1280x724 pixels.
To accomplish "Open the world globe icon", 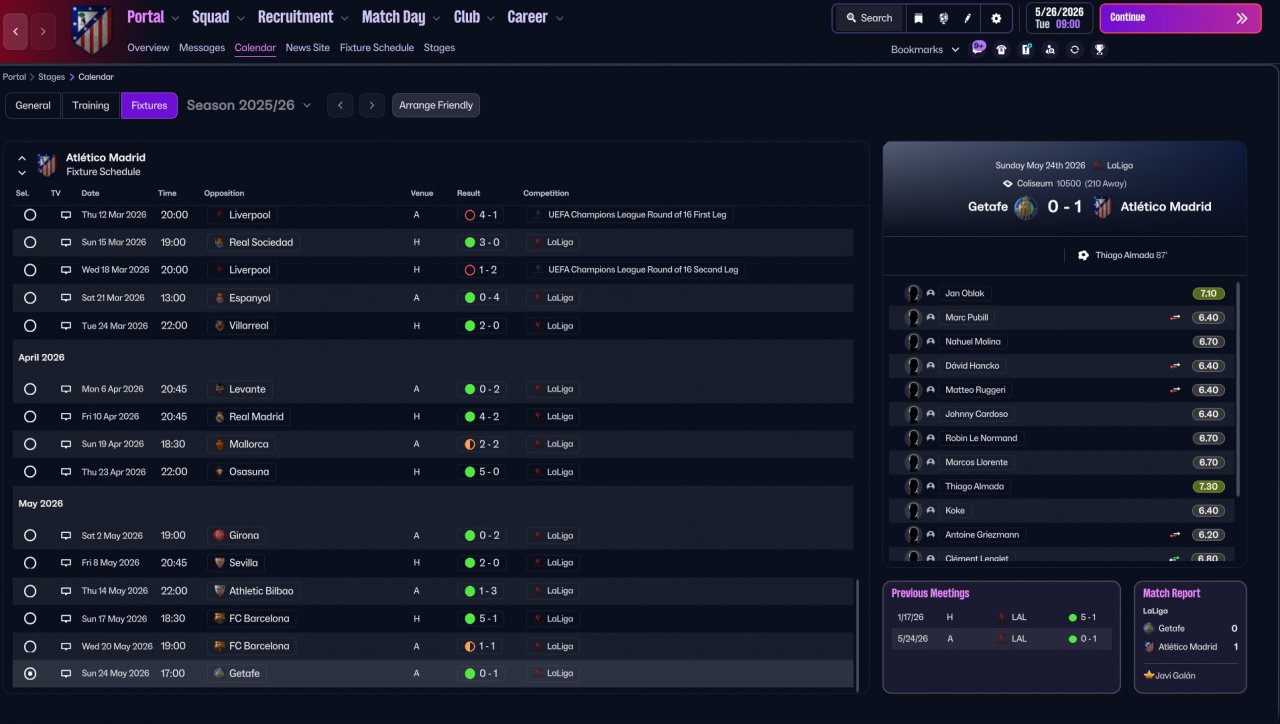I will tap(943, 18).
